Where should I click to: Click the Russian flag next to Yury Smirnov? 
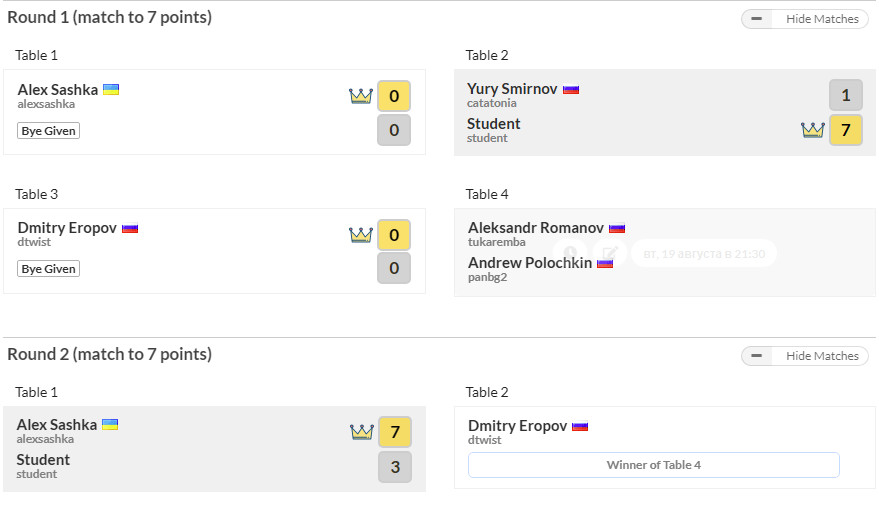(x=571, y=89)
